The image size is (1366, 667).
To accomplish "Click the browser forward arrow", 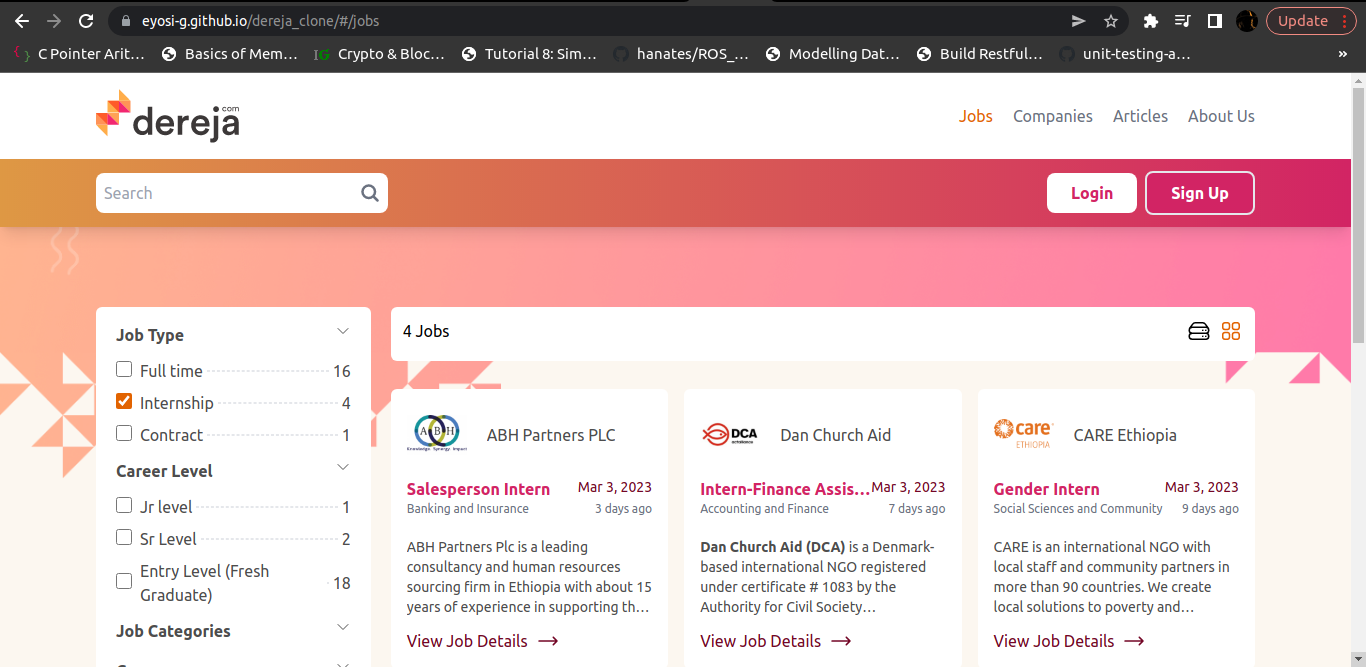I will [54, 20].
